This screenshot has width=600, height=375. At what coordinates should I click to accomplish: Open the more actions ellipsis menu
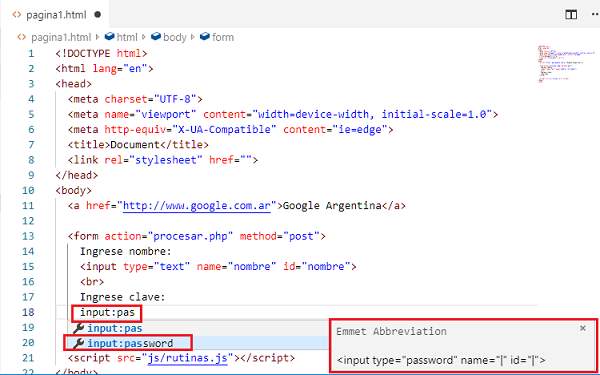[x=595, y=15]
